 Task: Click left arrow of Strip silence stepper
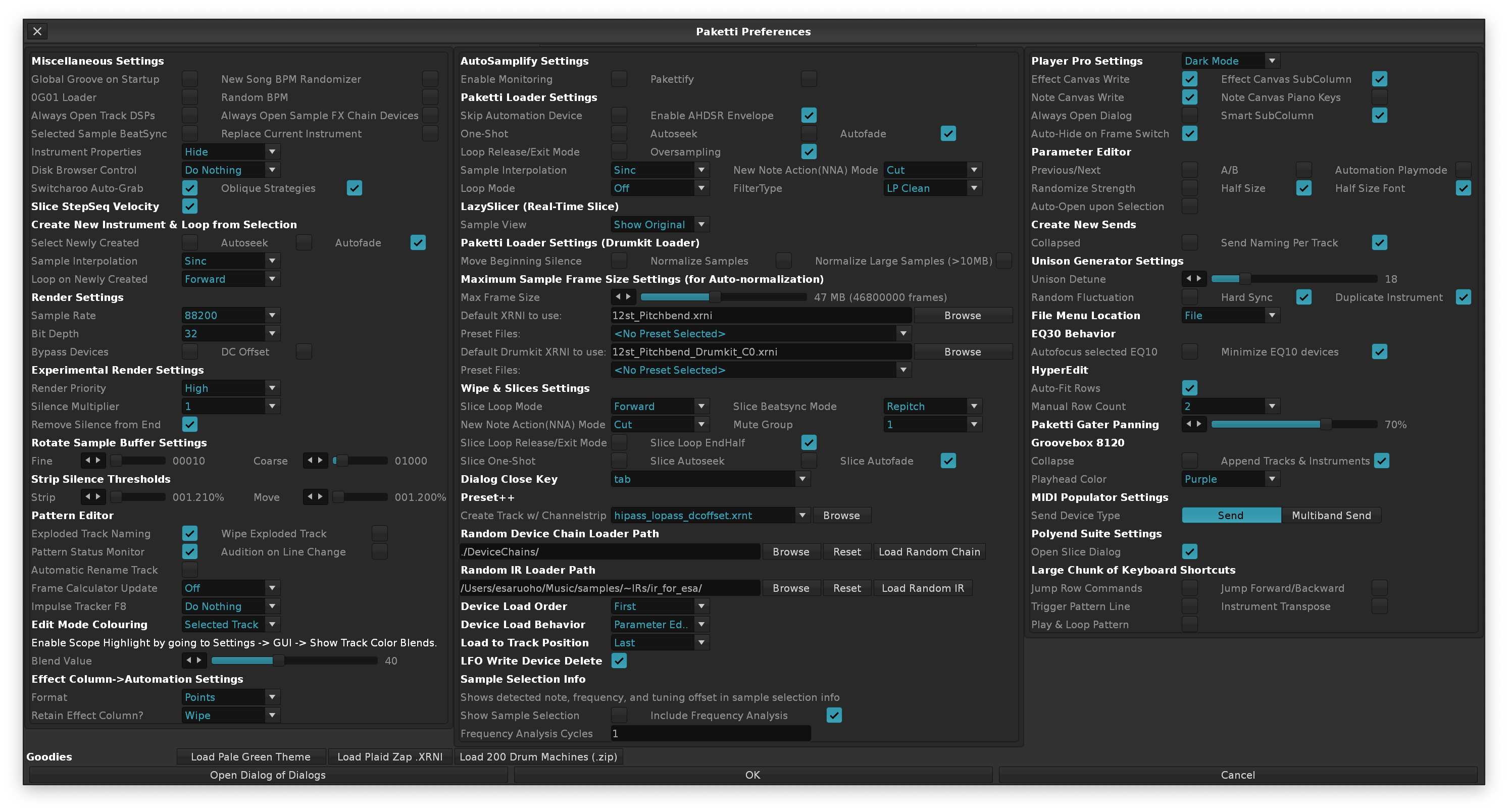click(x=88, y=497)
